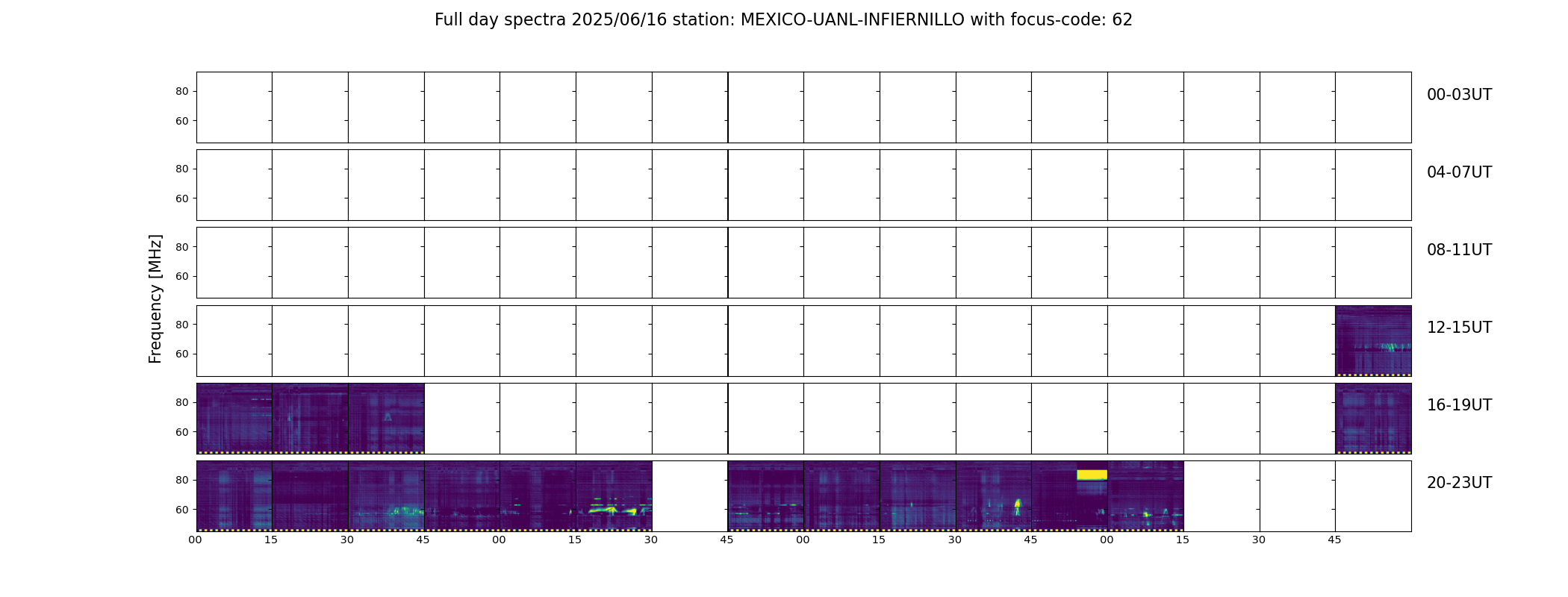Screen dimensions: 1568x597
Task: Open the 21:00 spectrogram in the 20-23UT row
Action: click(538, 496)
